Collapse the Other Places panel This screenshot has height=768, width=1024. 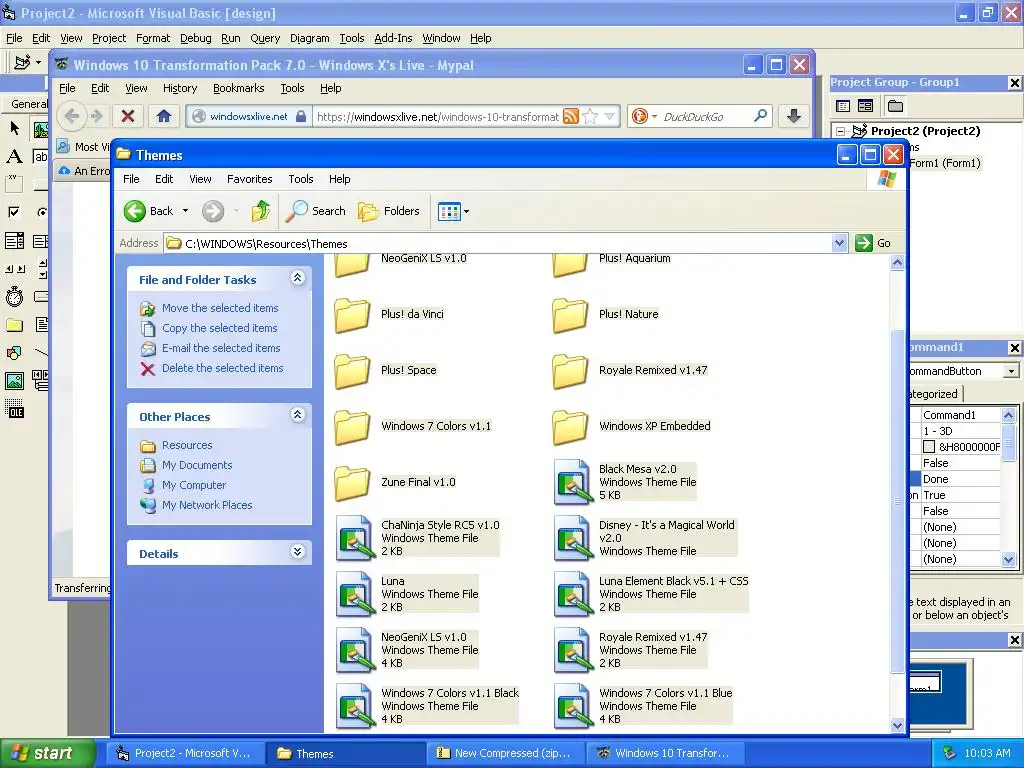pyautogui.click(x=297, y=415)
